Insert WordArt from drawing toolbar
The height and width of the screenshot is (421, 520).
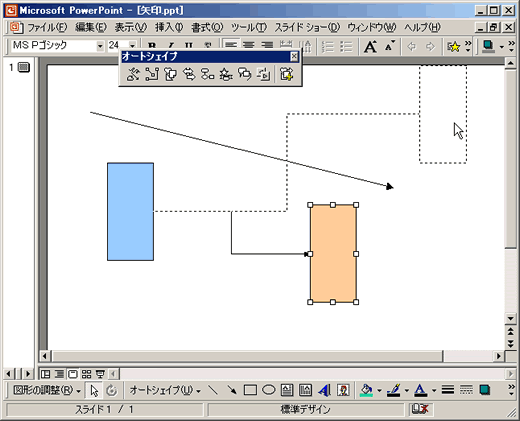[x=324, y=390]
